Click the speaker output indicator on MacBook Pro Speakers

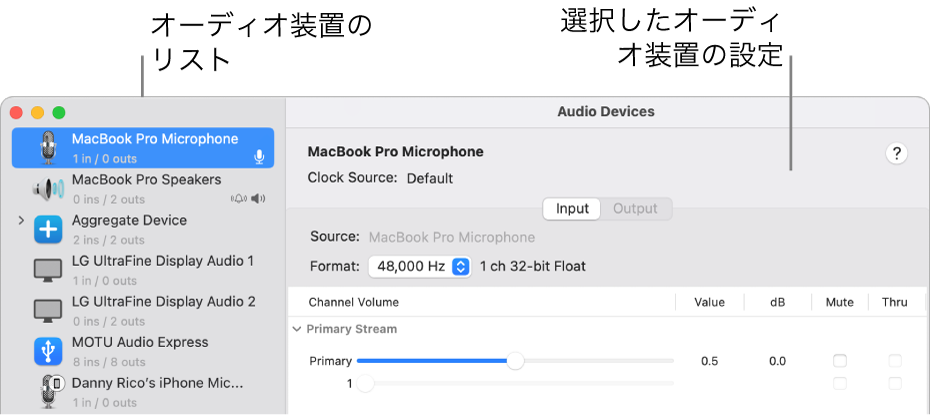pos(259,198)
